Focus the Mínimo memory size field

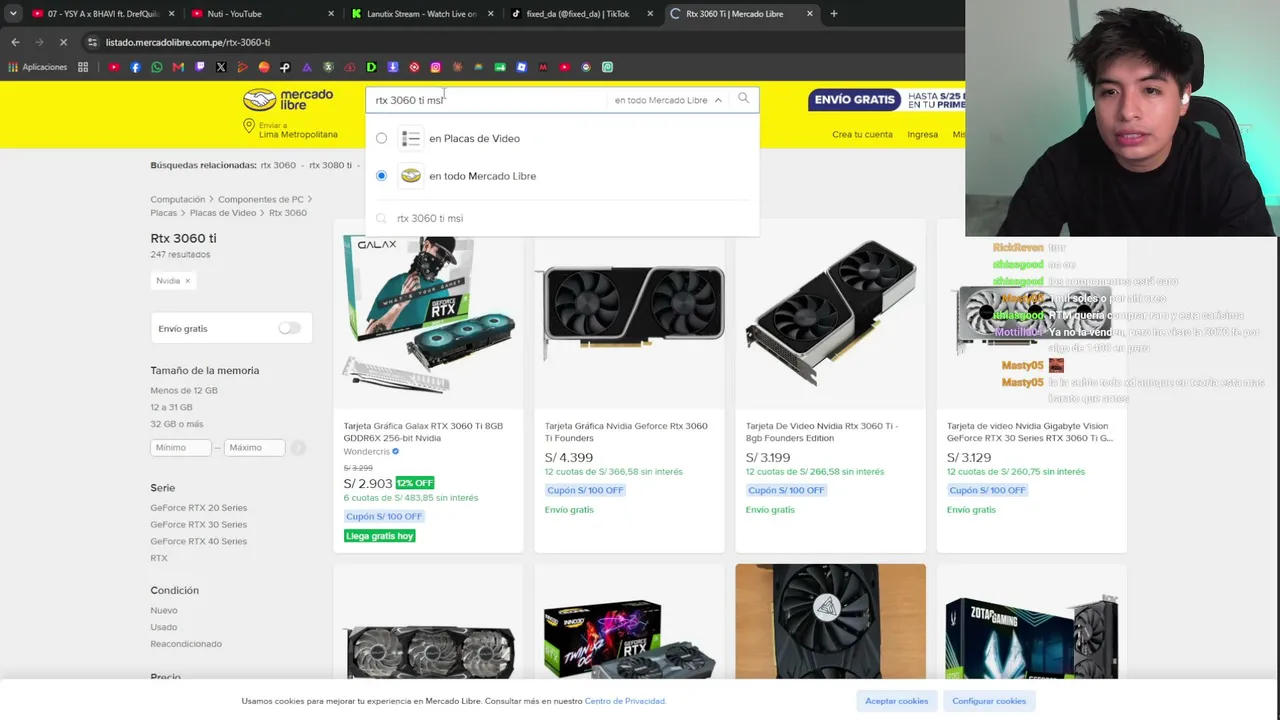(x=180, y=448)
